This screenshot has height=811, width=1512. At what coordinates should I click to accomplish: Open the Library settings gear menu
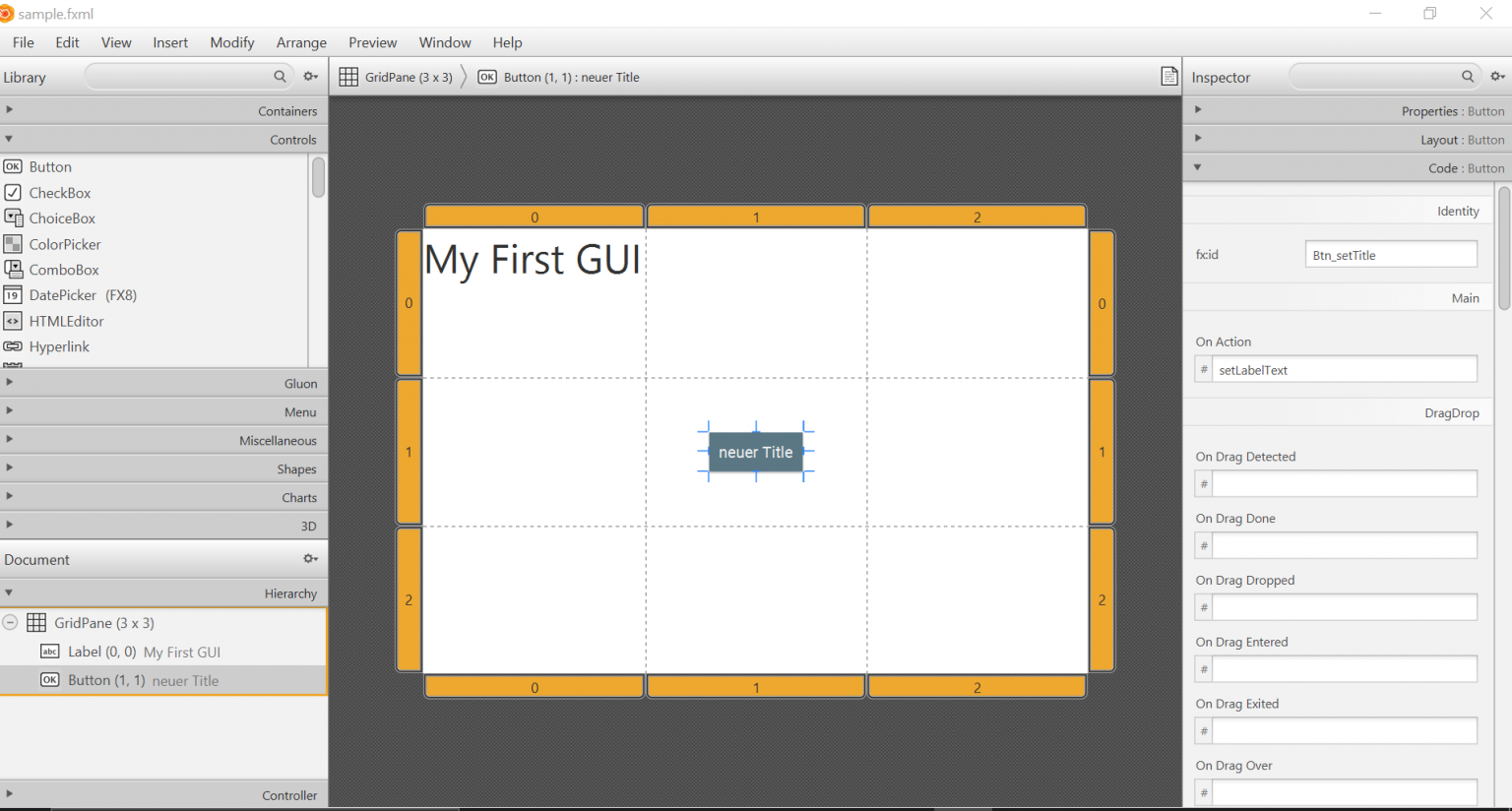(x=311, y=77)
